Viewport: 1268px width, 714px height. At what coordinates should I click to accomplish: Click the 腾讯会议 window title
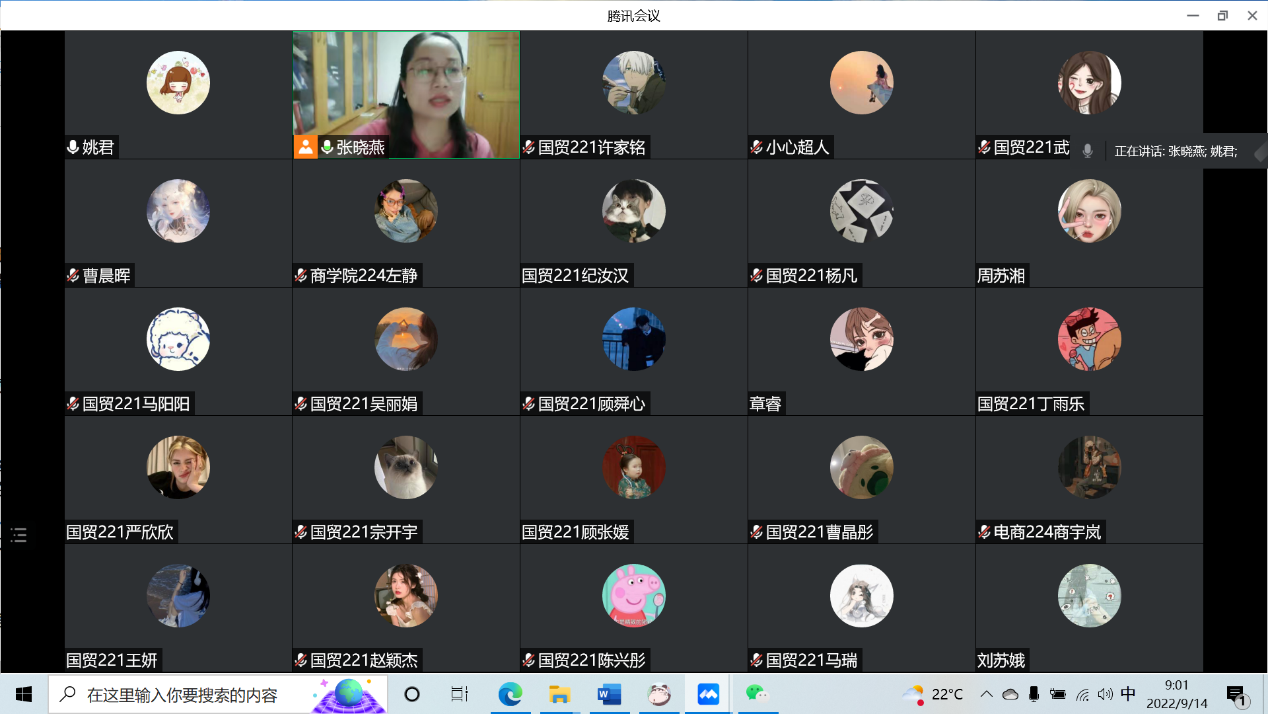(634, 16)
